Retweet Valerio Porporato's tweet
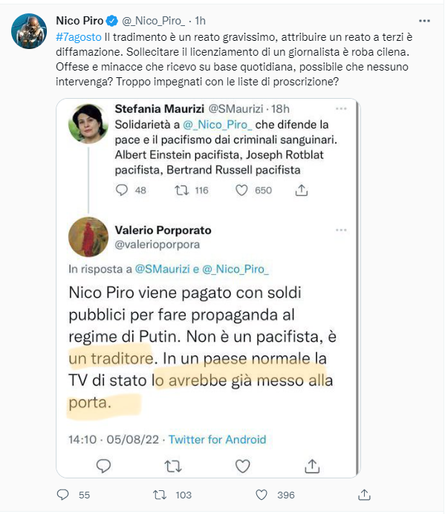This screenshot has height=514, width=448. pyautogui.click(x=173, y=466)
